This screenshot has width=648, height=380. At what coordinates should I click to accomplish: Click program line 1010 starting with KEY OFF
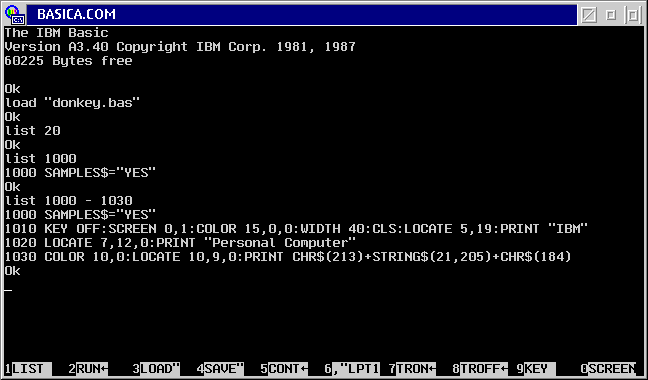tap(296, 229)
